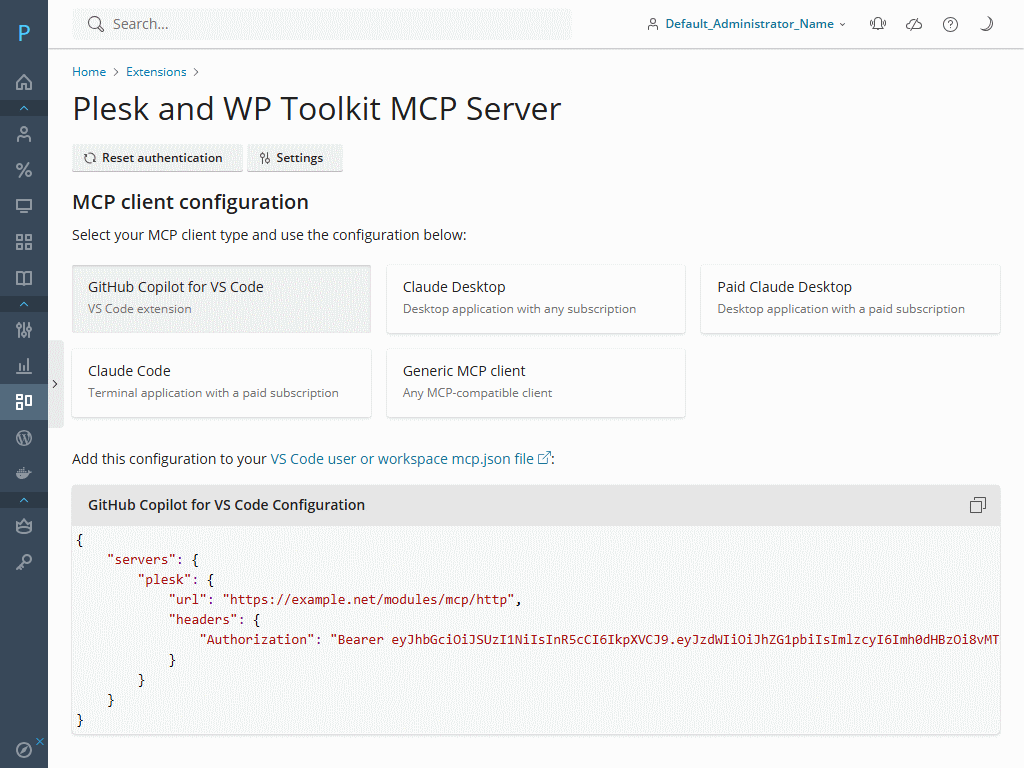Click the crossed-out cloud icon in the header
Screen dimensions: 1024x768
point(914,24)
